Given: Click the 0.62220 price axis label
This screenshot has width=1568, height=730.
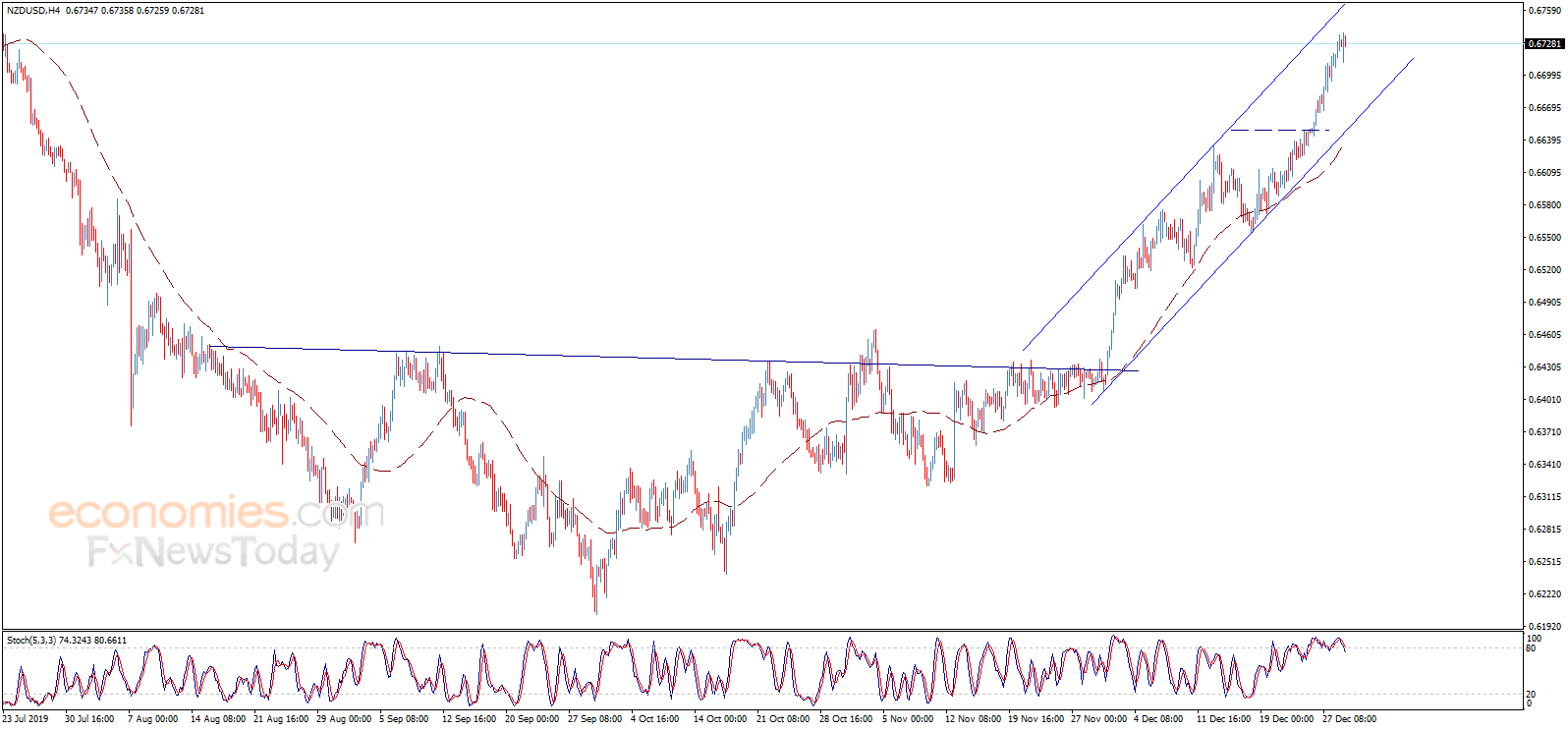Looking at the screenshot, I should click(x=1545, y=594).
